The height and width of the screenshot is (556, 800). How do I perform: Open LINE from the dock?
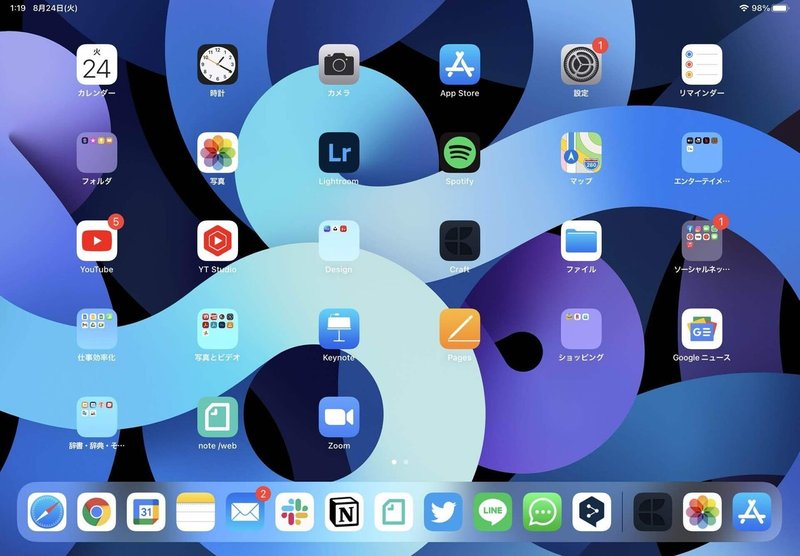(x=492, y=512)
